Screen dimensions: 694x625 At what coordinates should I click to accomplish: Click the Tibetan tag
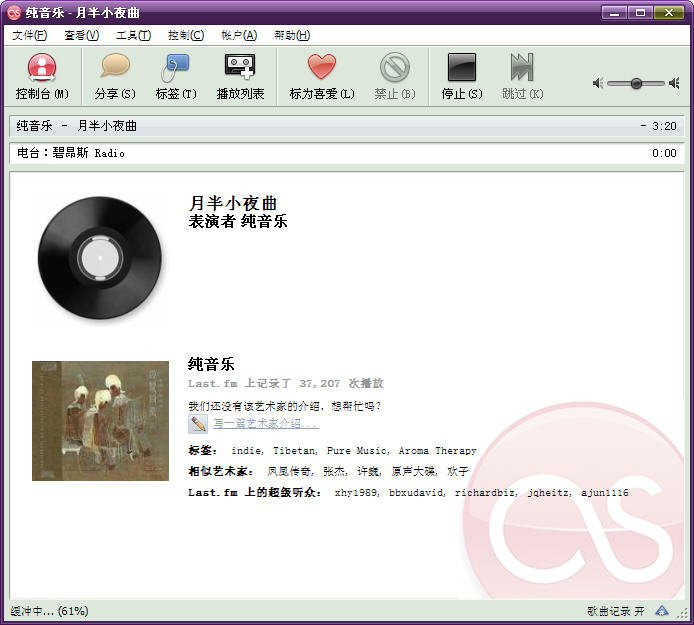(295, 451)
